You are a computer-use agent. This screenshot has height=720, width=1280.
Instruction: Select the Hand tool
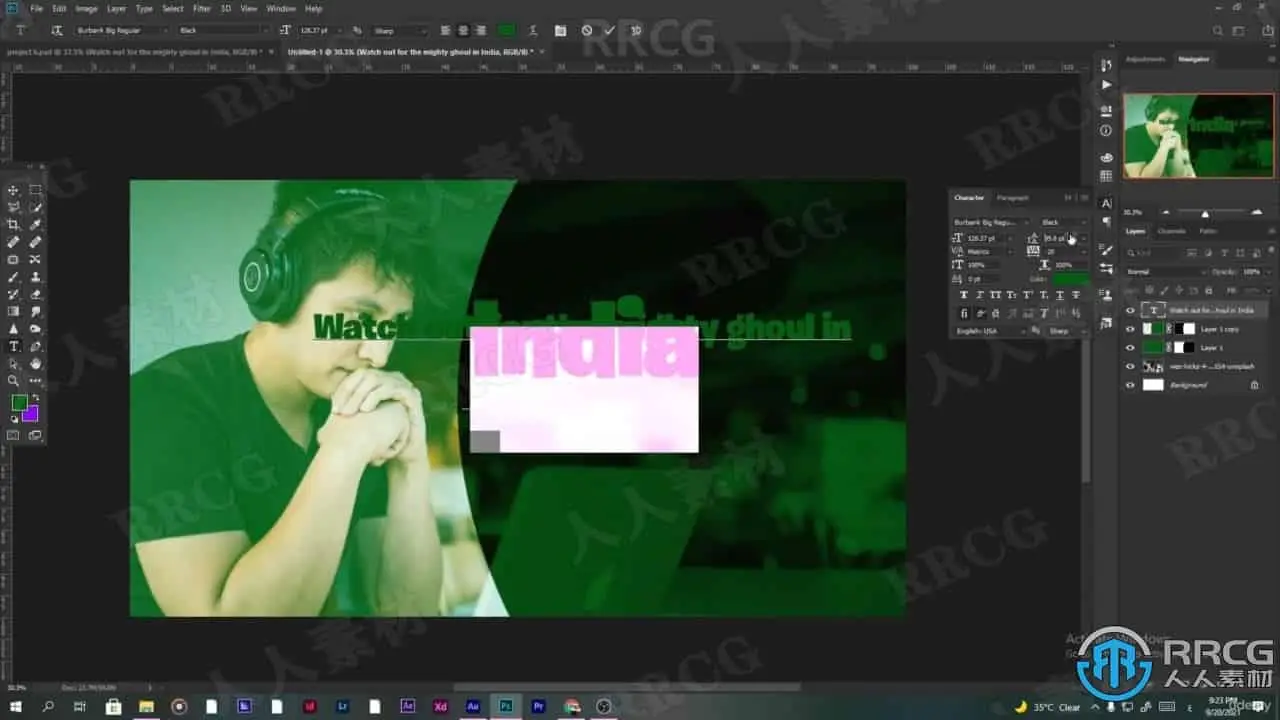pos(36,363)
